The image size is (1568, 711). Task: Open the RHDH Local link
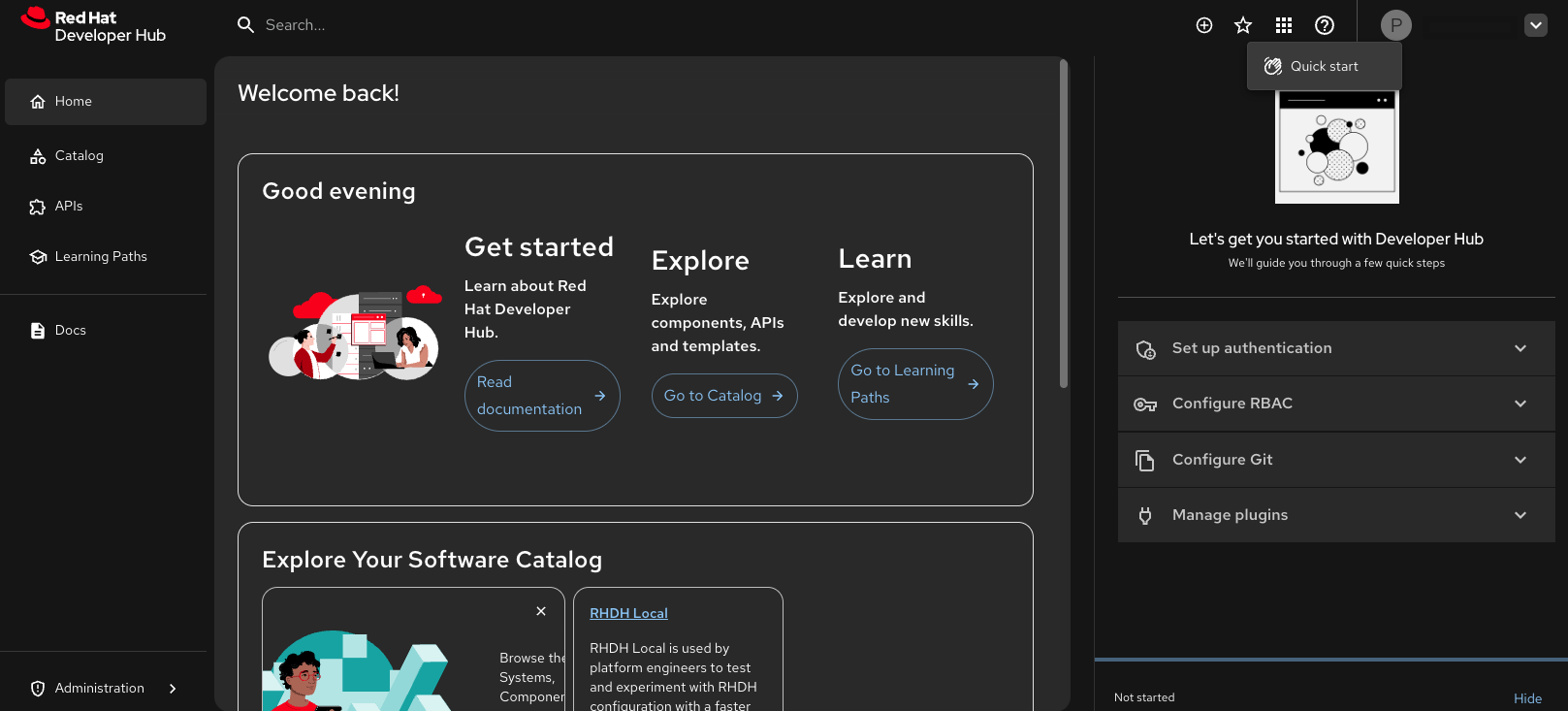[x=628, y=613]
